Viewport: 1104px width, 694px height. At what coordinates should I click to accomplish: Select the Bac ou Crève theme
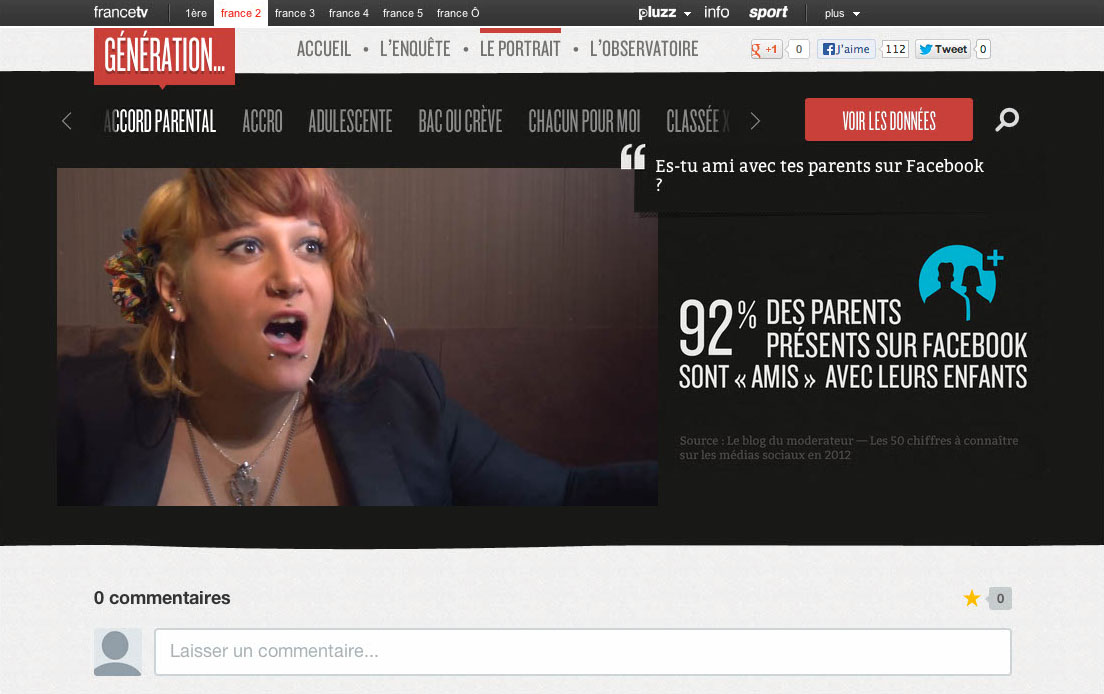pos(460,121)
